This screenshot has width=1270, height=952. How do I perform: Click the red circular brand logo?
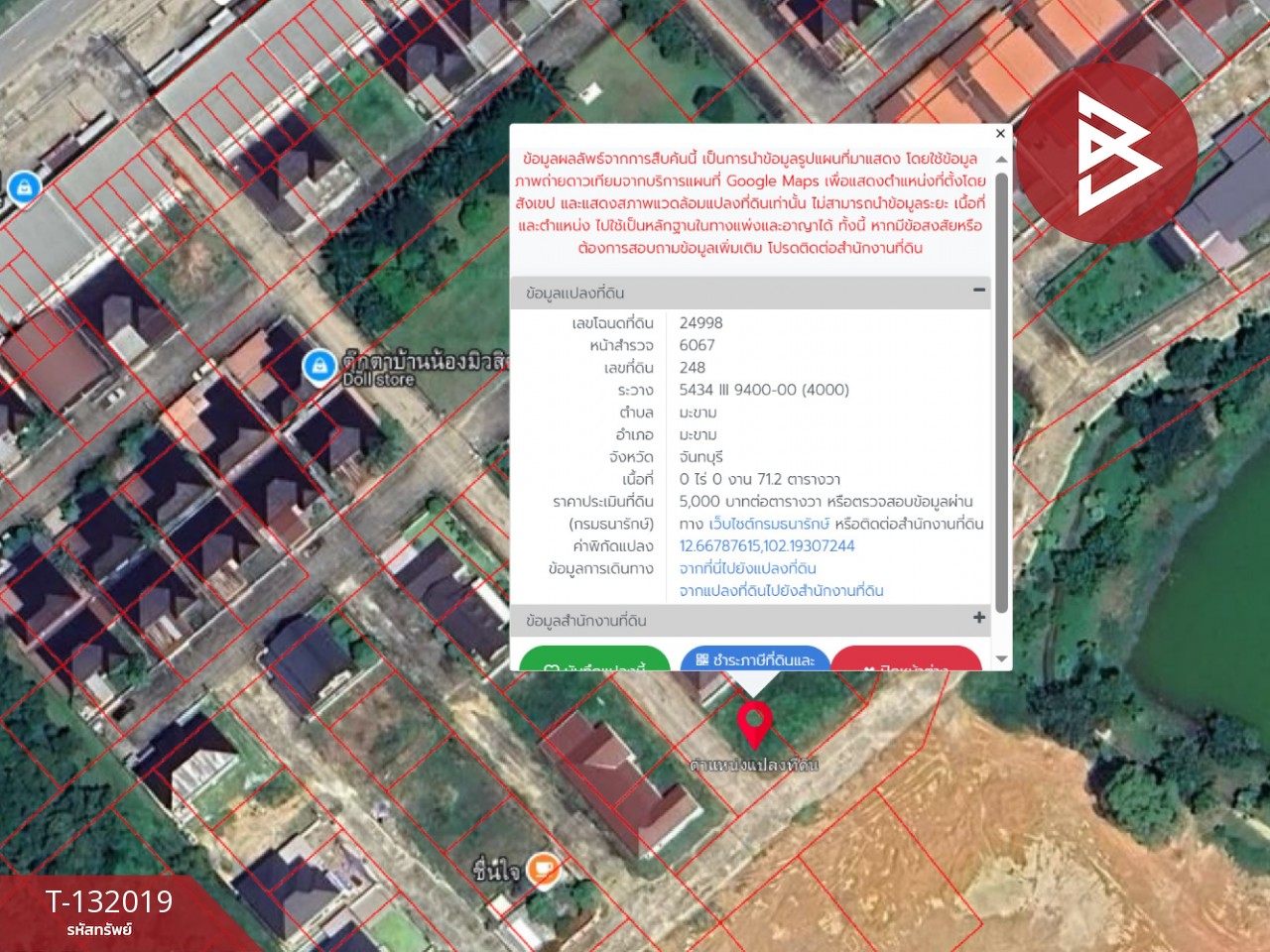pos(1107,154)
